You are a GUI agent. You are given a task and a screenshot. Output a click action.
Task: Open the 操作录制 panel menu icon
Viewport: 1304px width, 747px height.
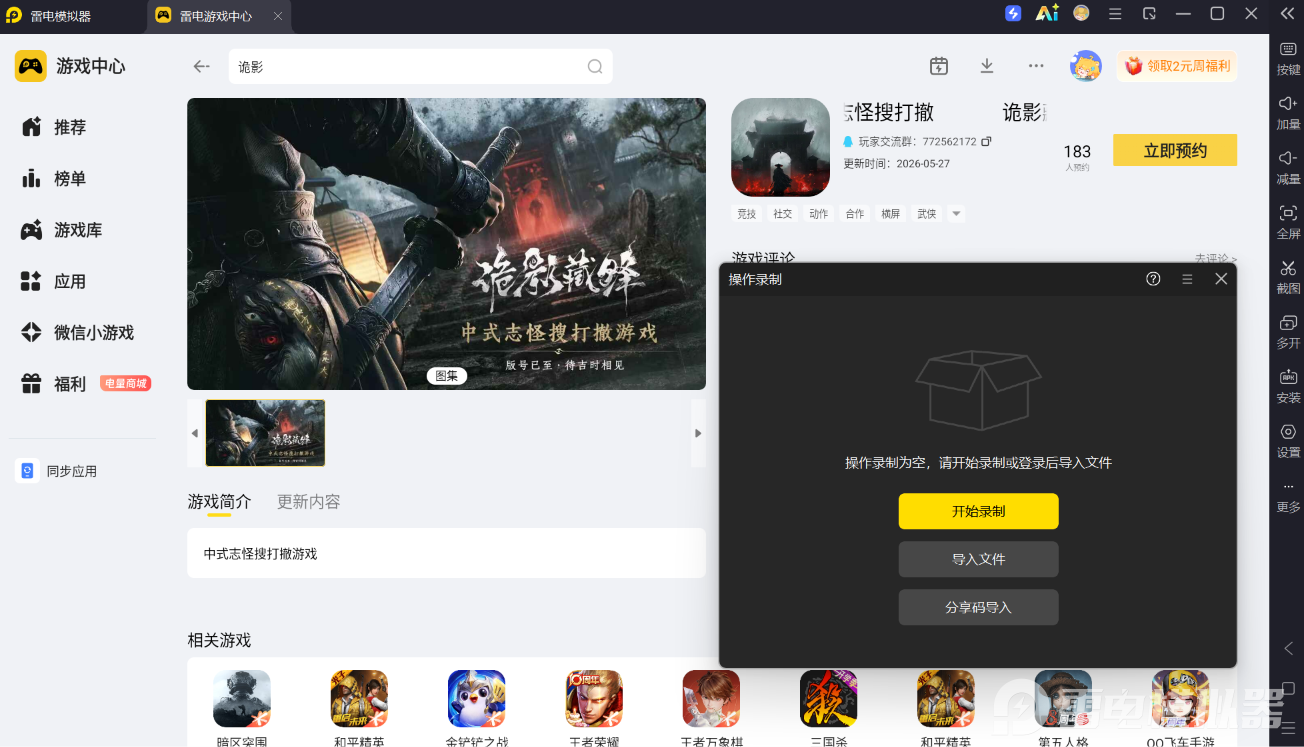click(x=1187, y=279)
